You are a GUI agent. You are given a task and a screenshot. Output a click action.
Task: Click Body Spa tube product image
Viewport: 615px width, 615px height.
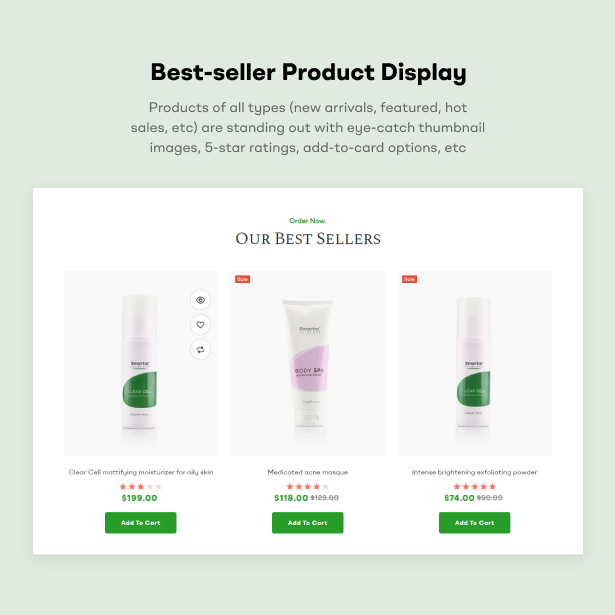coord(308,363)
